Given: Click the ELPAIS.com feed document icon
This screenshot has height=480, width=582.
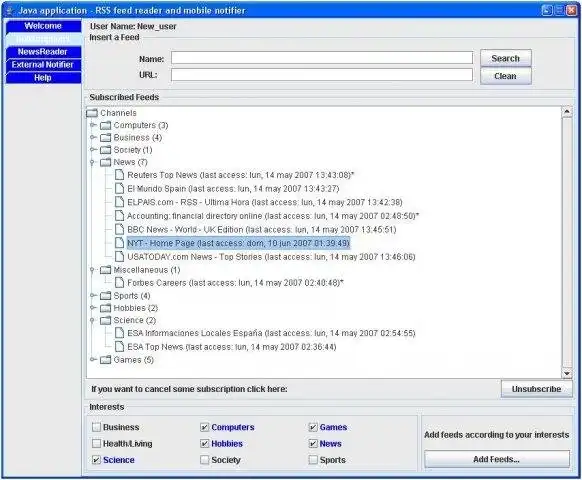Looking at the screenshot, I should click(x=119, y=202).
